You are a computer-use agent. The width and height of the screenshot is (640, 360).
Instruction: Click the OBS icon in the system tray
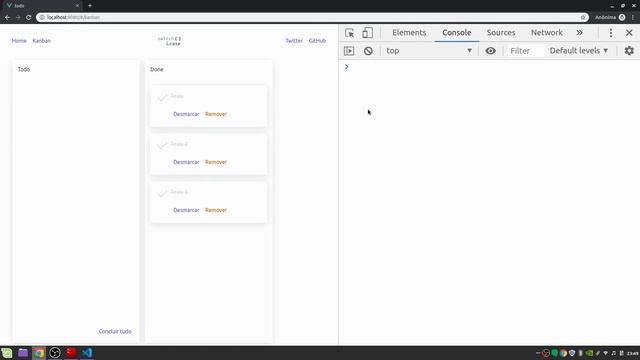[x=546, y=353]
